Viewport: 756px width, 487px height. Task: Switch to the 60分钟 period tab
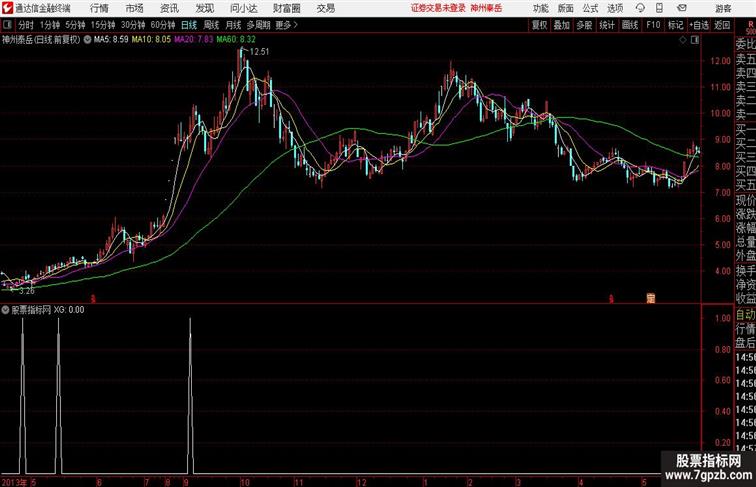(163, 25)
